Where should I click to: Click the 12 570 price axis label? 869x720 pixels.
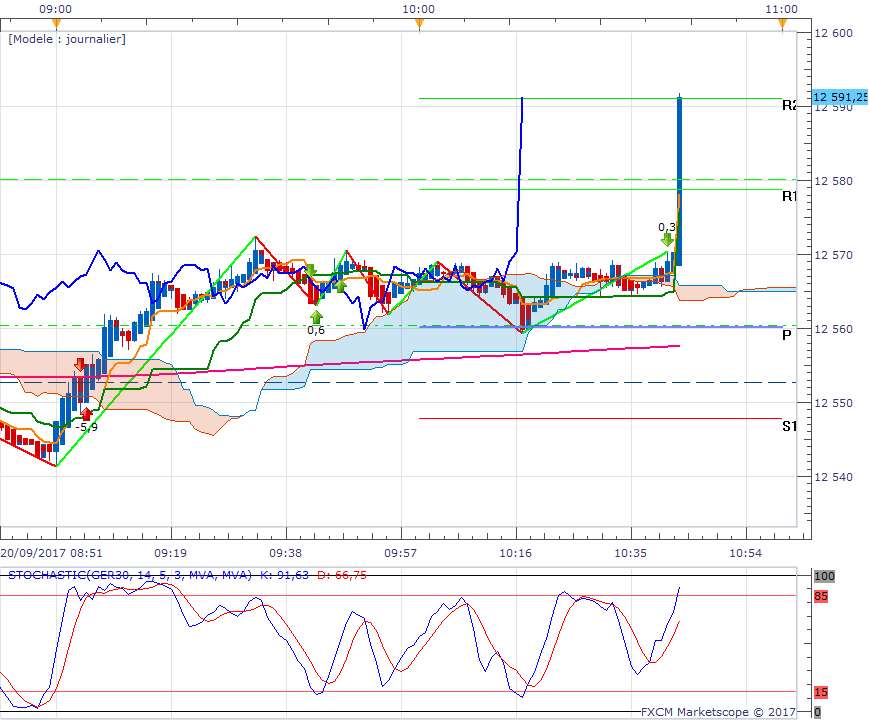point(834,255)
